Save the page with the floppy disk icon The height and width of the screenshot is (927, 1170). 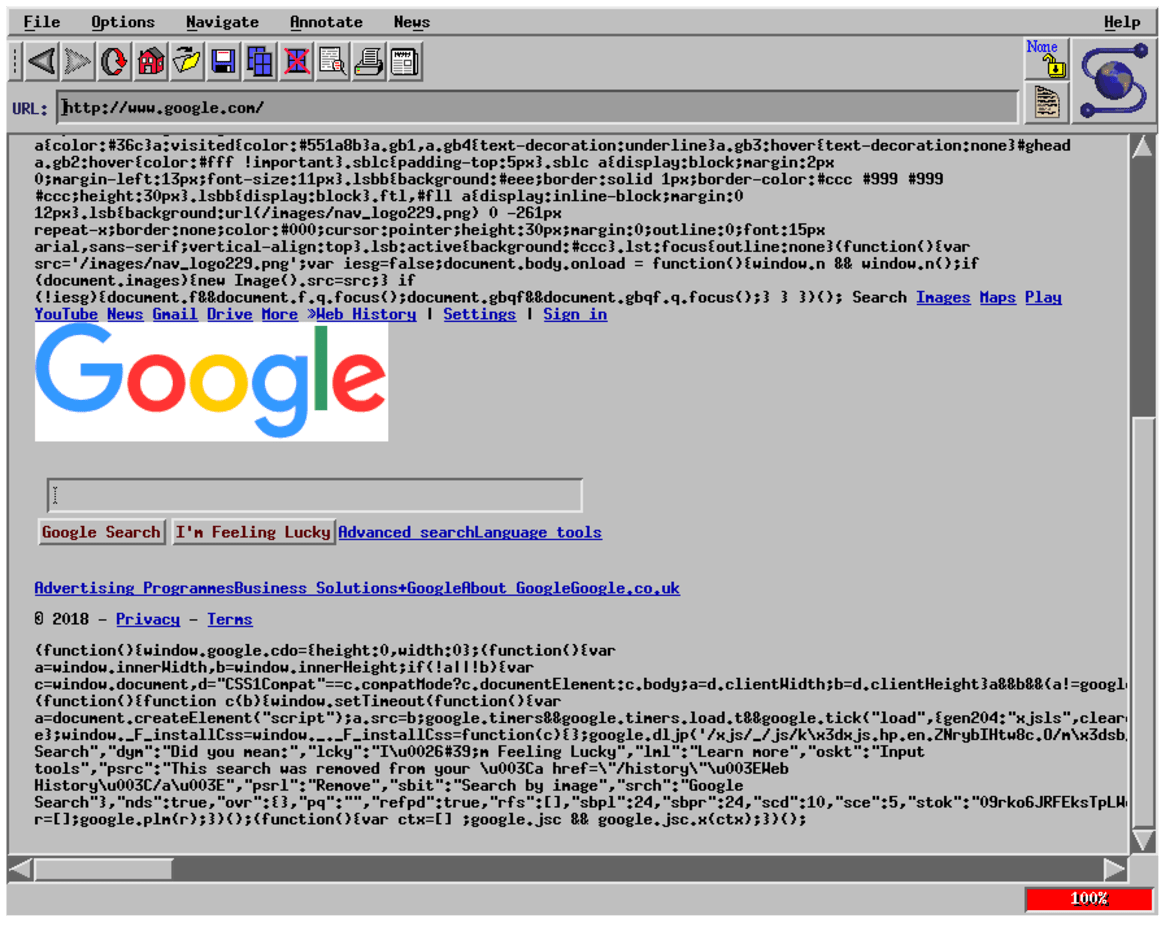pos(223,61)
